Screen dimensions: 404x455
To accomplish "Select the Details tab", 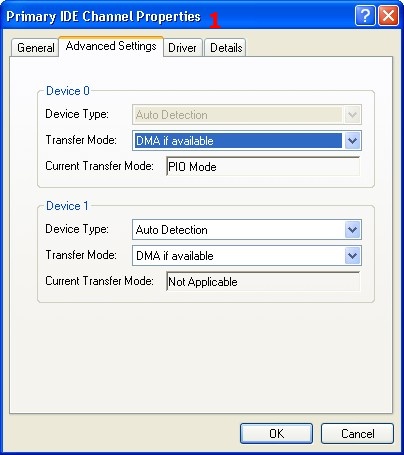I will [226, 48].
